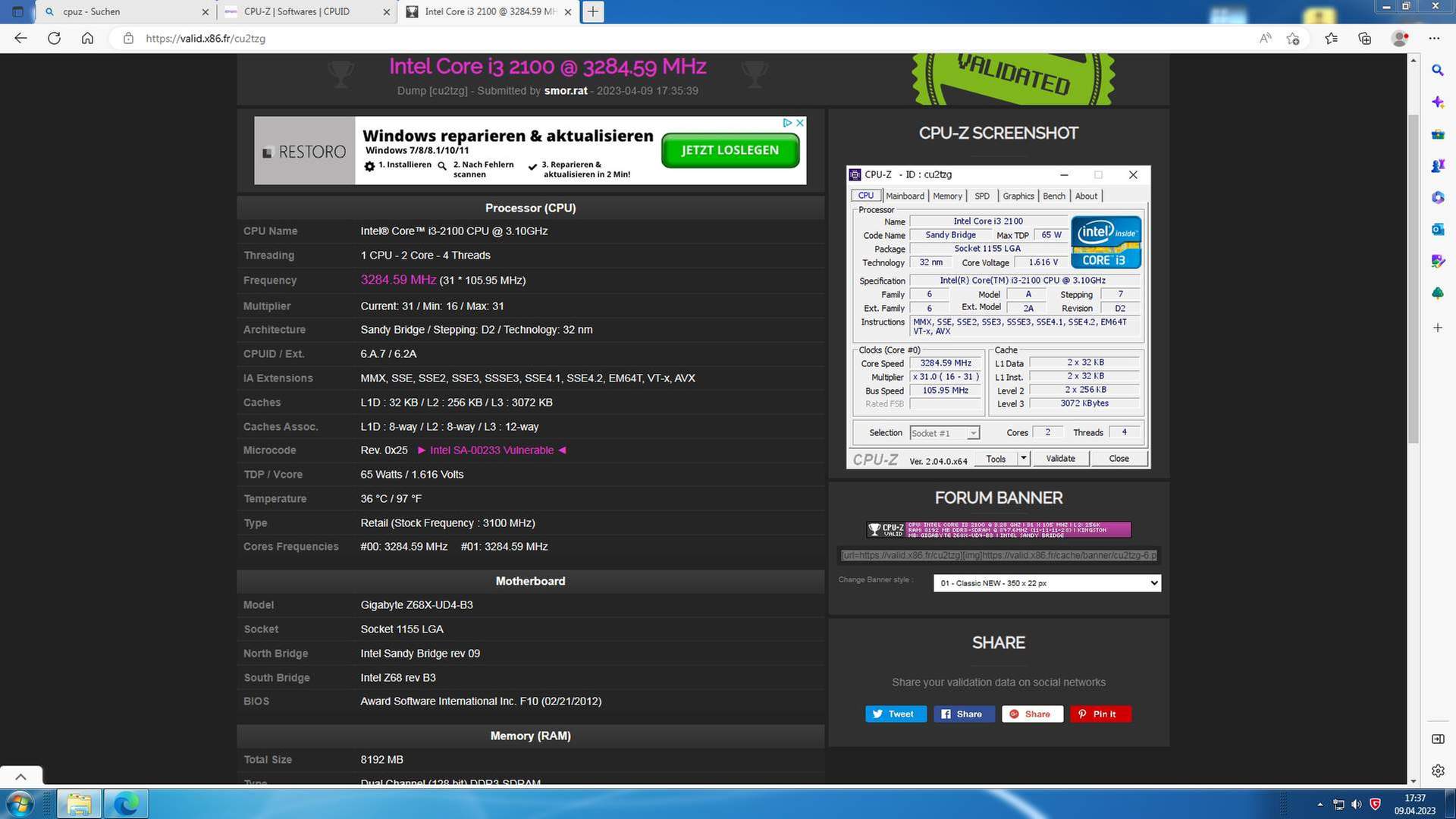Share validation on Facebook
This screenshot has width=1456, height=819.
[x=964, y=714]
